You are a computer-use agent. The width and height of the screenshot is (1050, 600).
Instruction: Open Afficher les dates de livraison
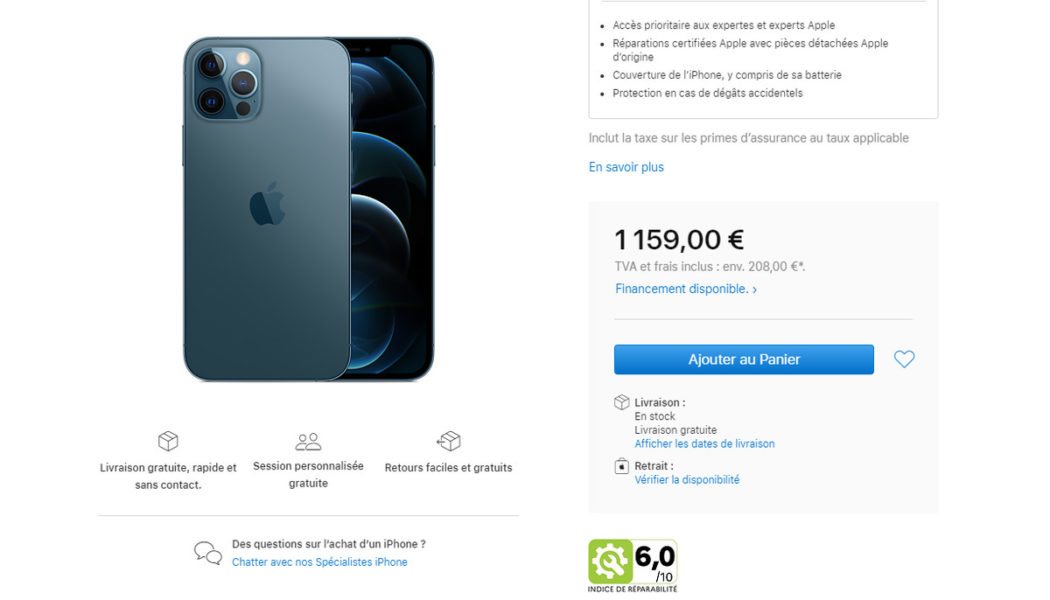coord(704,444)
